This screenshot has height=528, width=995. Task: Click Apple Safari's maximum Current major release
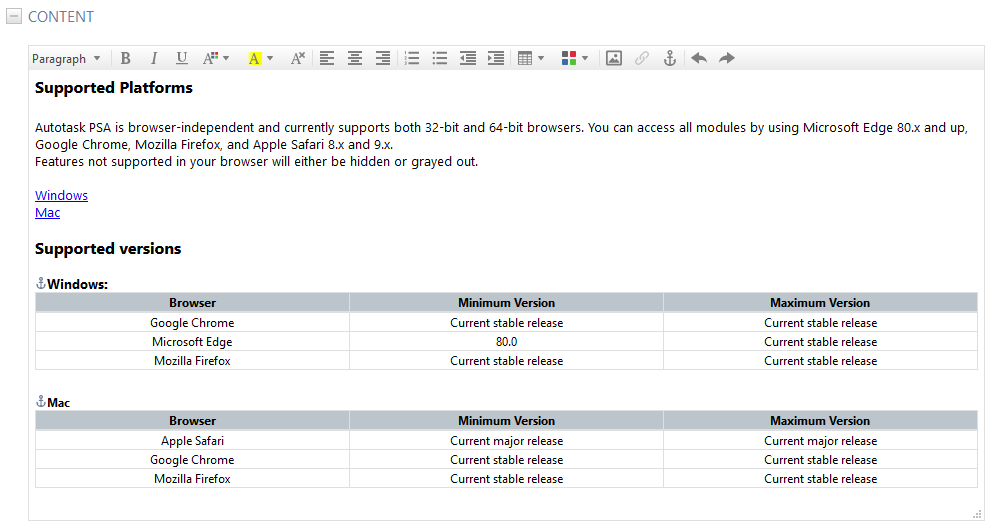click(820, 441)
